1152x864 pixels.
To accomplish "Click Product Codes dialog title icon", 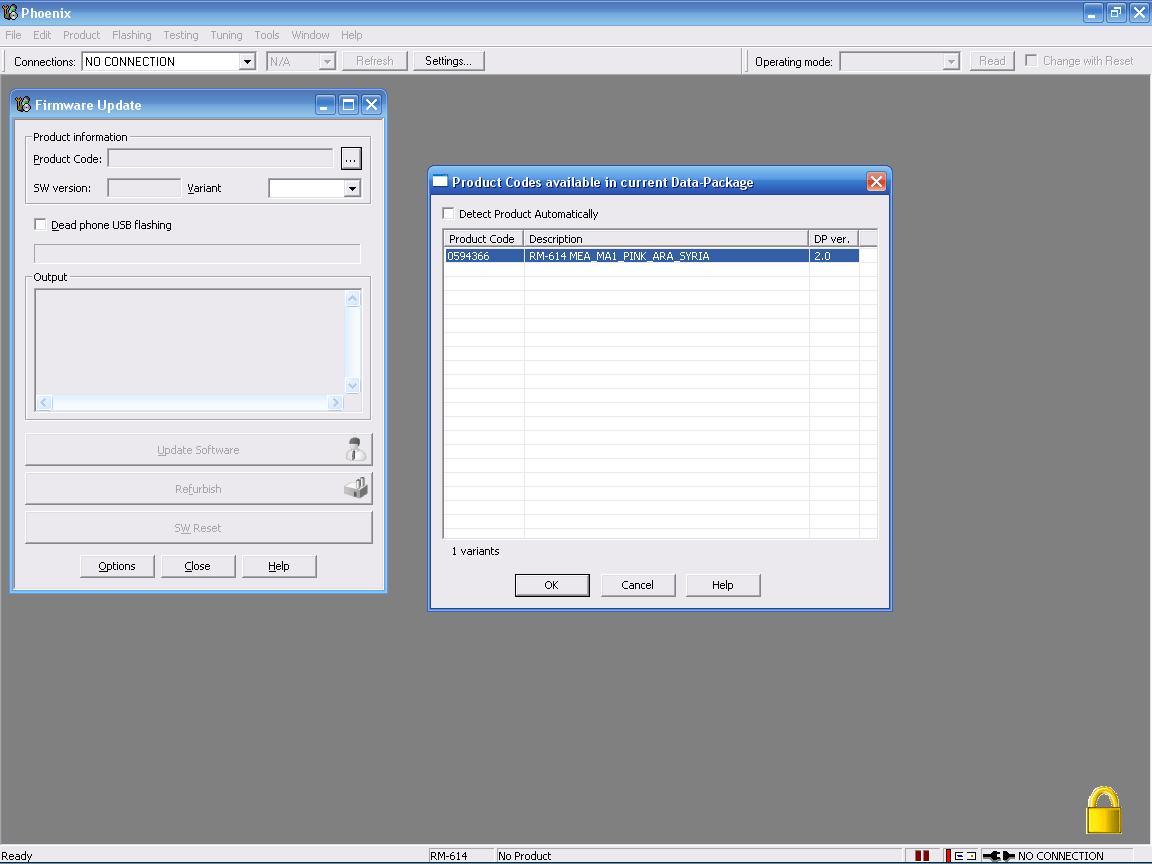I will pos(440,181).
